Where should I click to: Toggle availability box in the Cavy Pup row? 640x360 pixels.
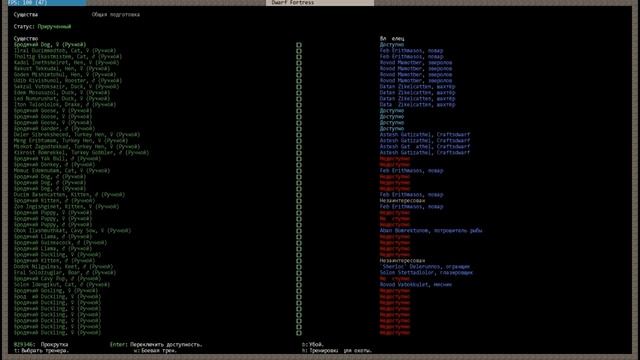(x=299, y=279)
